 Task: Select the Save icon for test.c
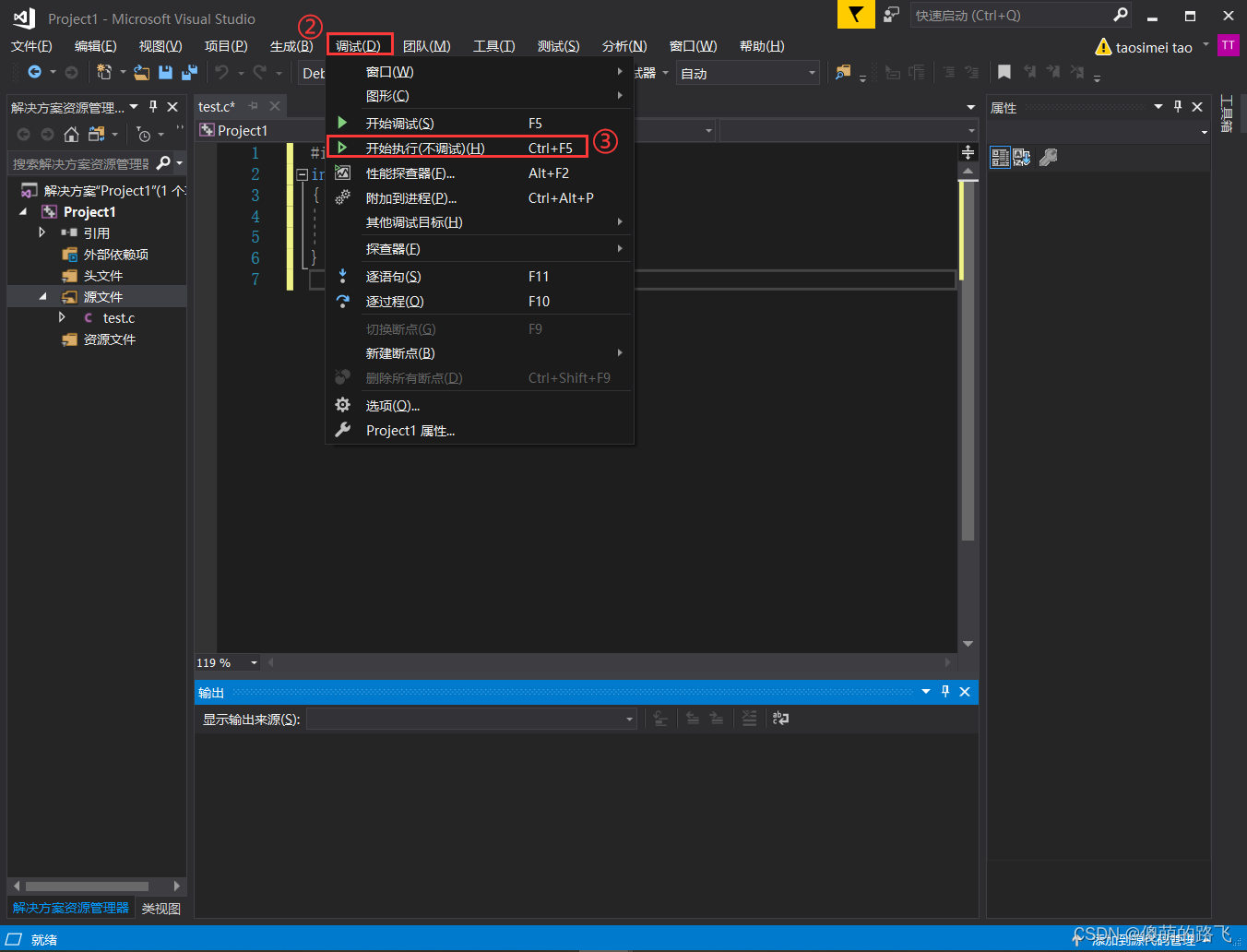click(165, 72)
